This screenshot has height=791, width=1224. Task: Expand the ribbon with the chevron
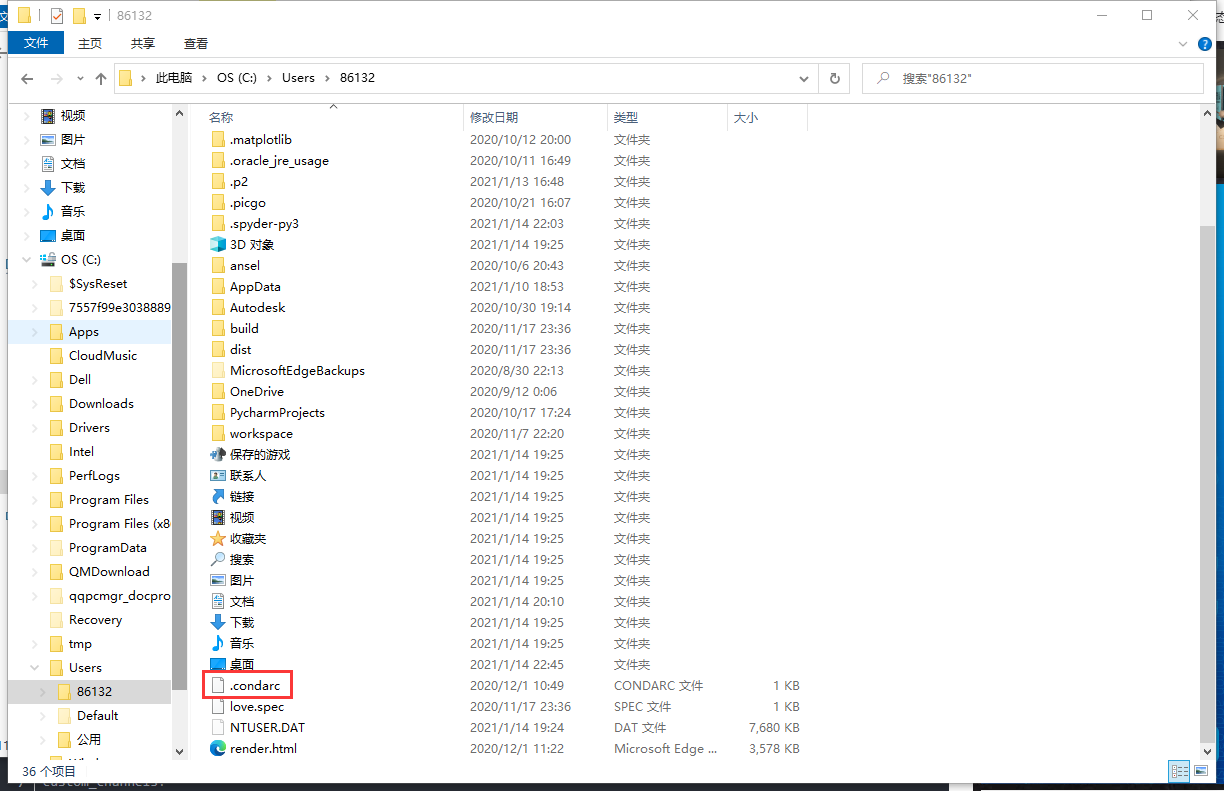[x=1181, y=44]
